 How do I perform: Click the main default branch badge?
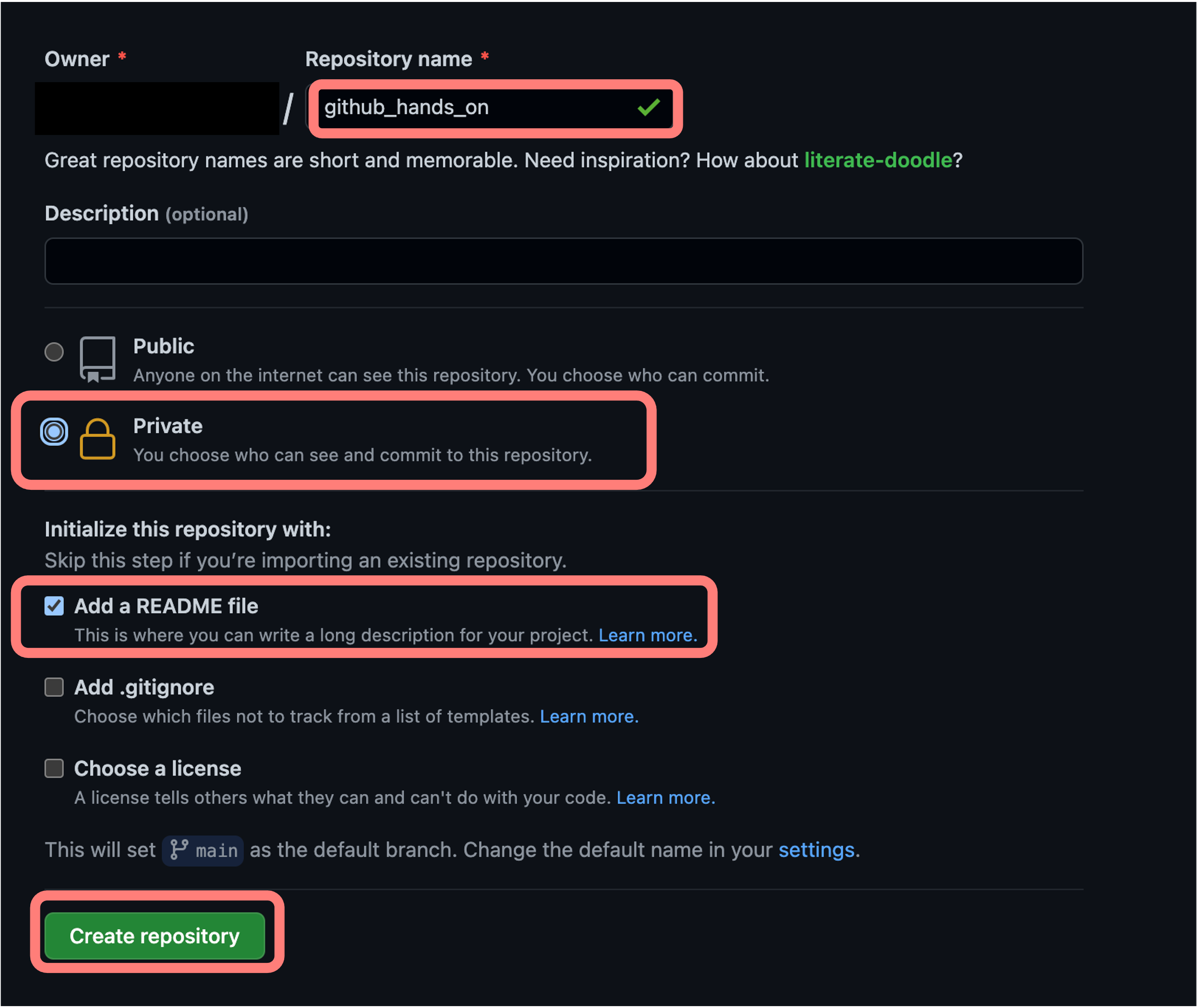point(203,850)
